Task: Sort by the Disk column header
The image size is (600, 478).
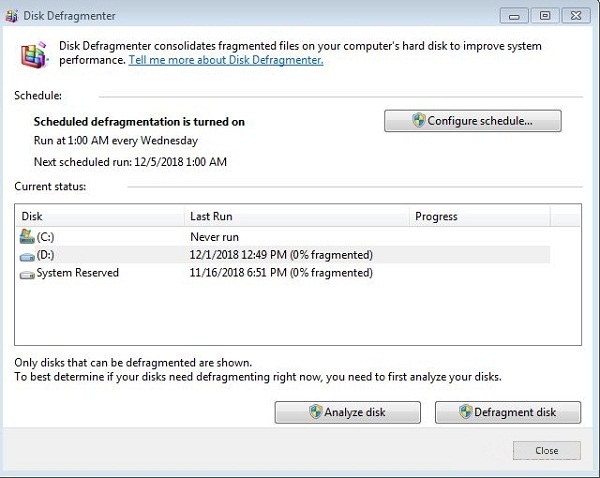Action: tap(100, 216)
